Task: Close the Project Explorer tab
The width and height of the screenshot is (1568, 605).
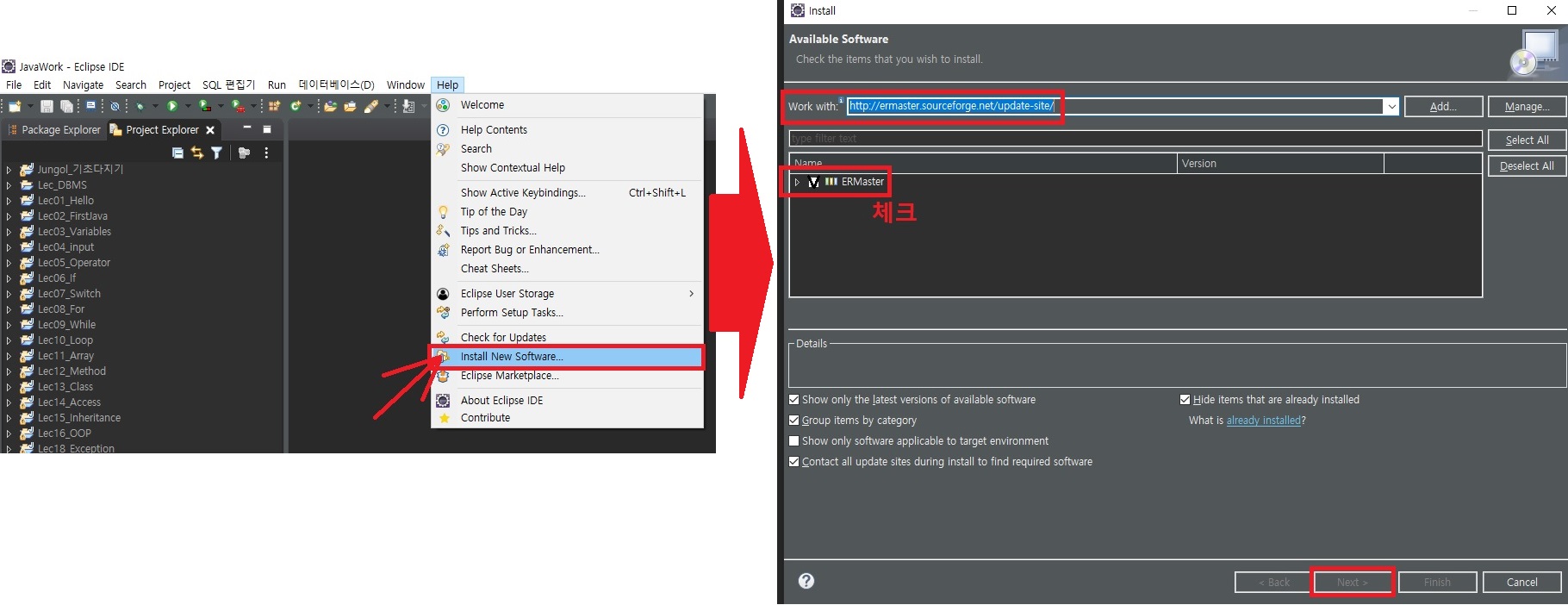Action: [210, 130]
